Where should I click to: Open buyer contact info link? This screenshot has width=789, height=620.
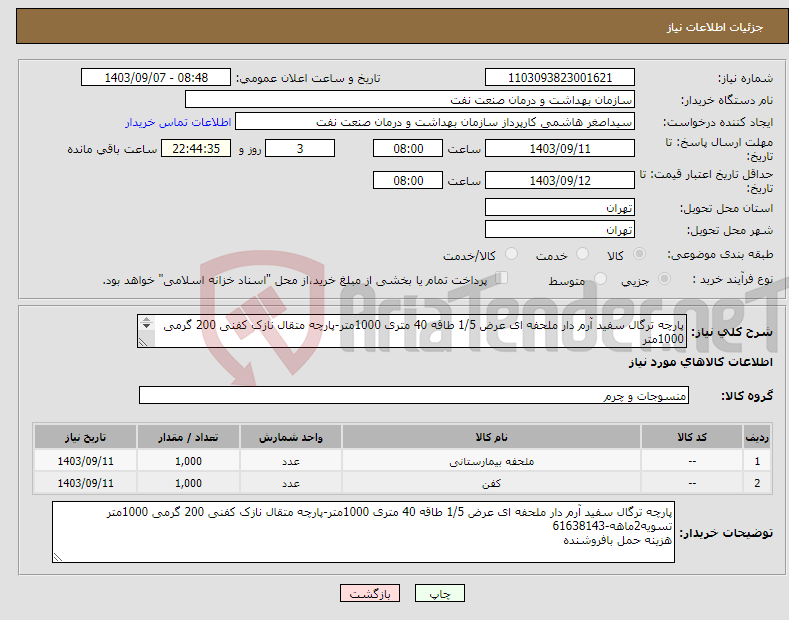point(178,122)
